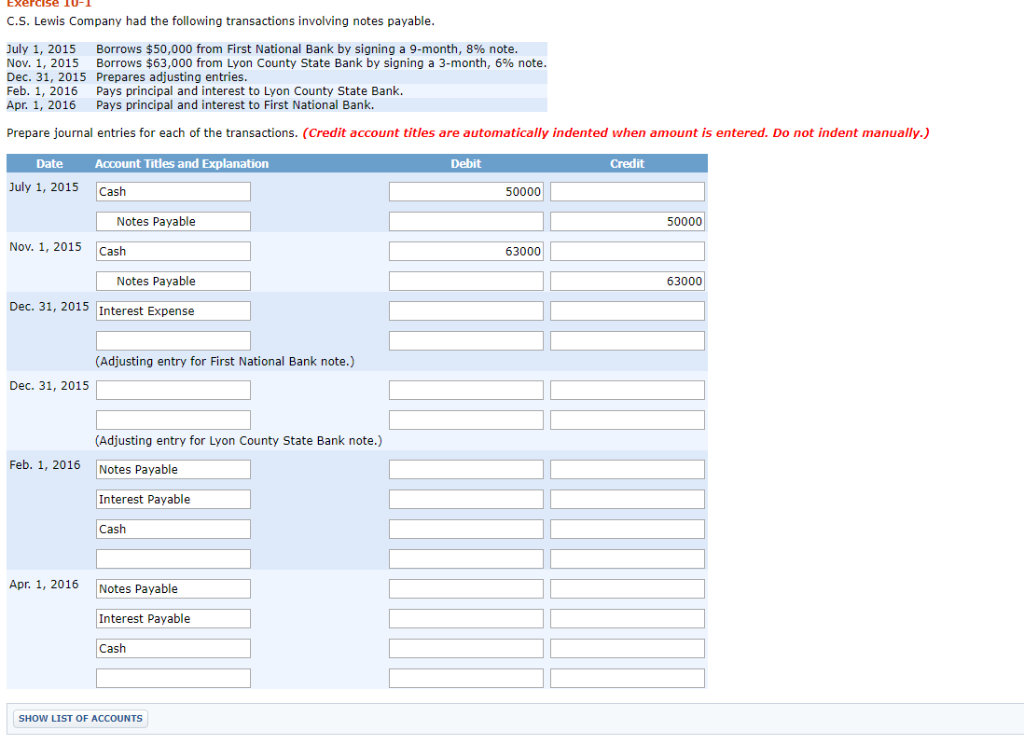Click the Interest Expense debit field
This screenshot has height=744, width=1024.
click(x=466, y=311)
